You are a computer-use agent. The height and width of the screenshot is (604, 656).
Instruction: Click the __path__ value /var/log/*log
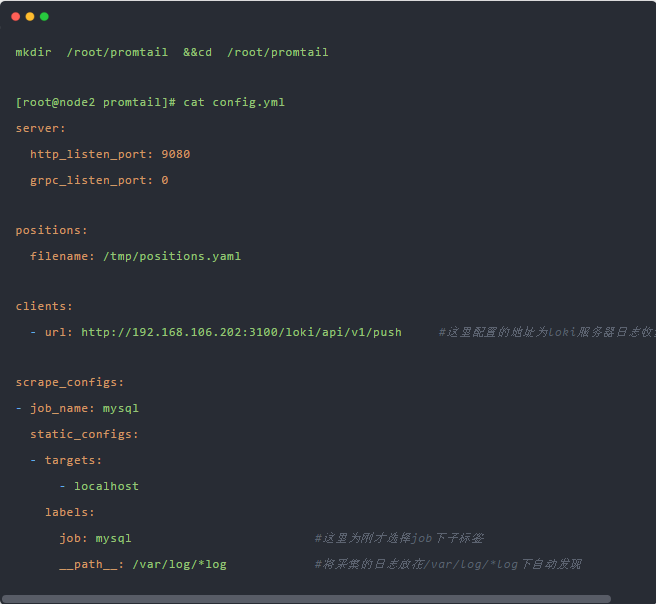(x=179, y=564)
